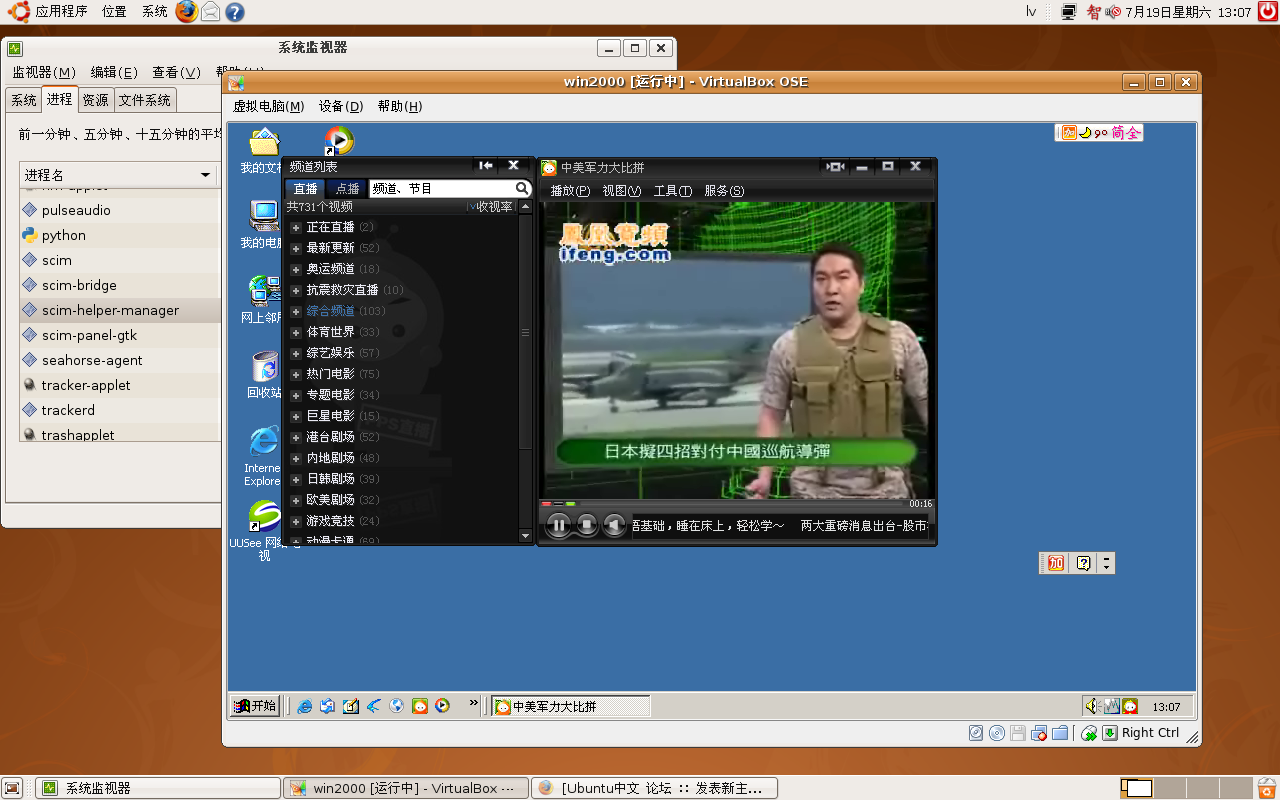Click Show Desktop quick launch icon
The image size is (1280, 800).
[351, 706]
